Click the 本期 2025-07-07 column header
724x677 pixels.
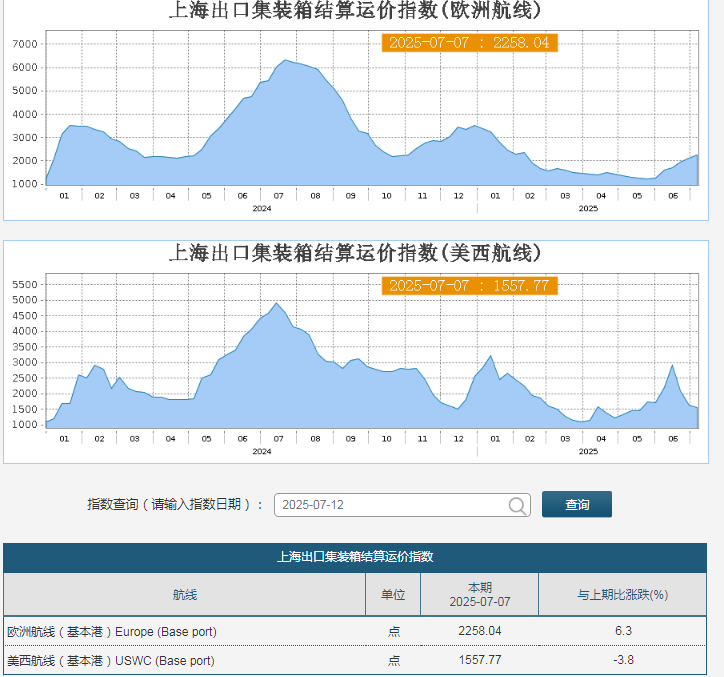480,594
